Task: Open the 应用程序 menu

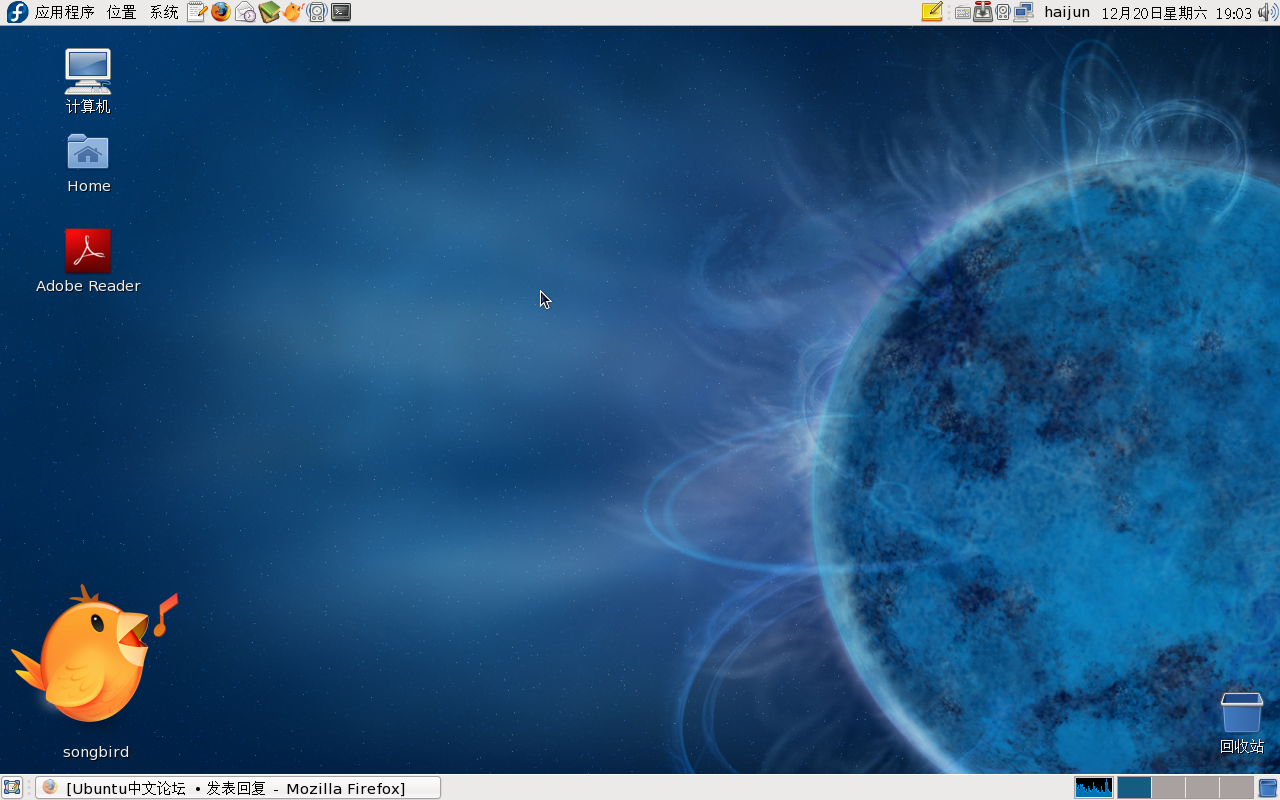Action: tap(64, 12)
